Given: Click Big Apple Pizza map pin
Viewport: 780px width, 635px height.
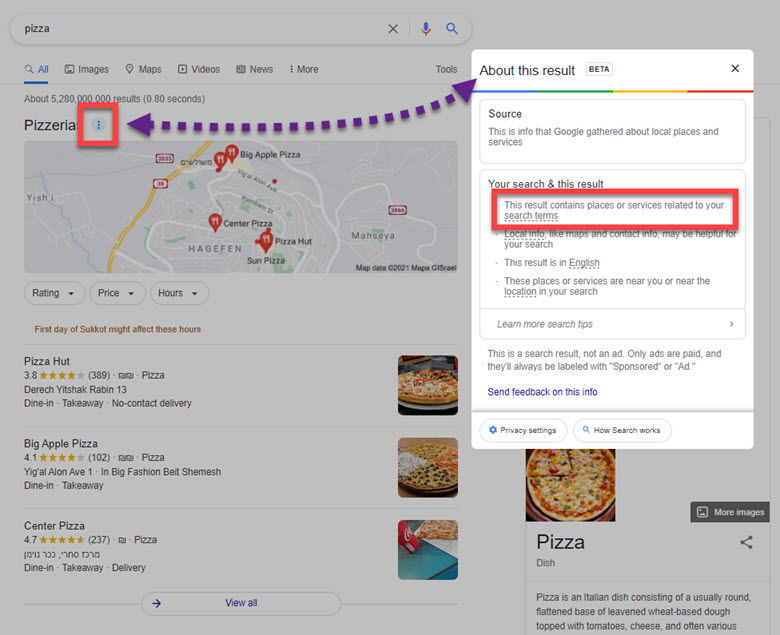Looking at the screenshot, I should pos(232,153).
